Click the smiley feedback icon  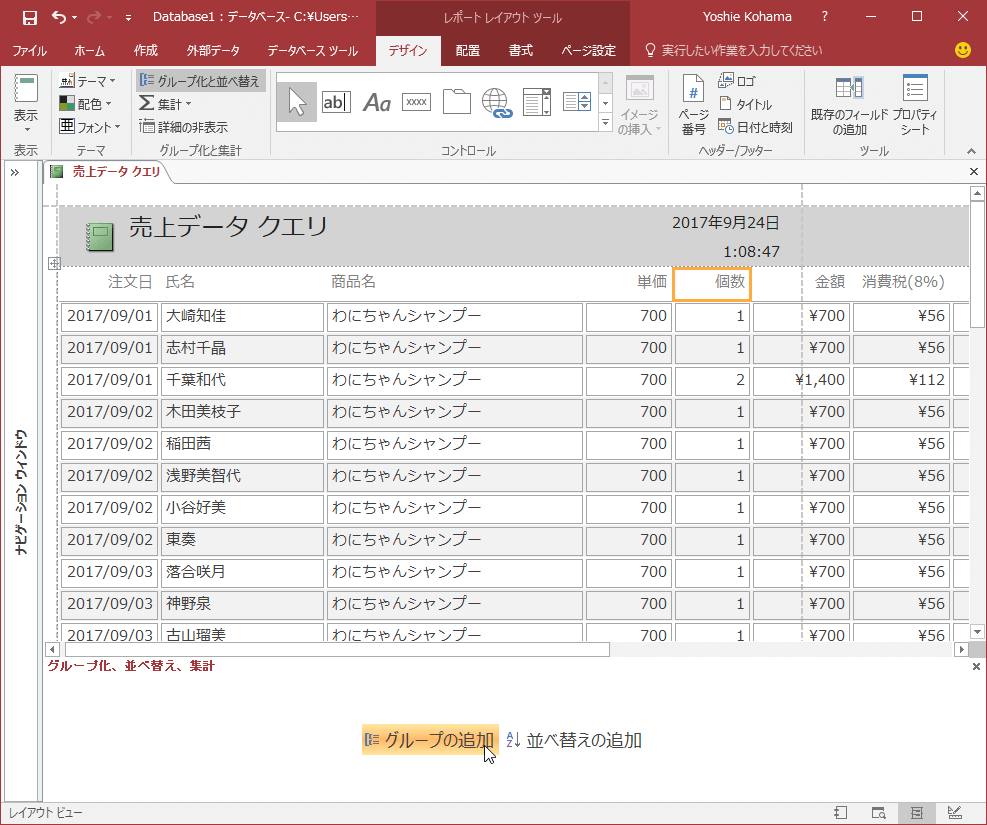[962, 50]
